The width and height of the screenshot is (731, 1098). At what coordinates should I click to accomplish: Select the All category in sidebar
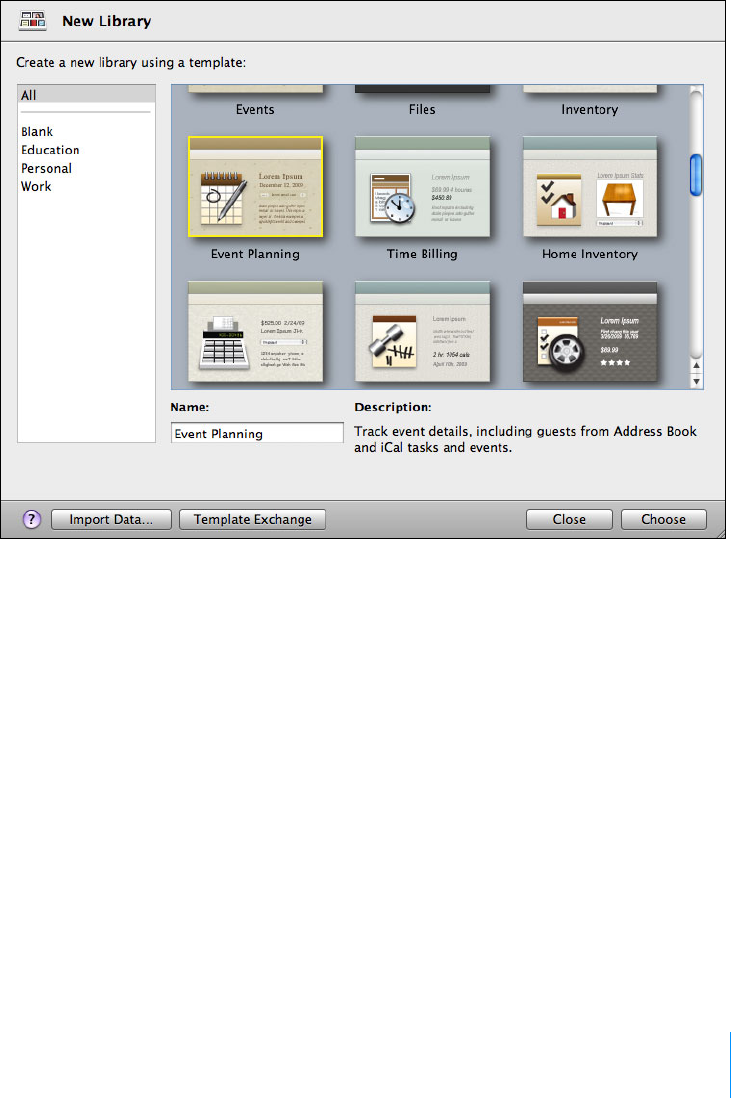tap(86, 95)
